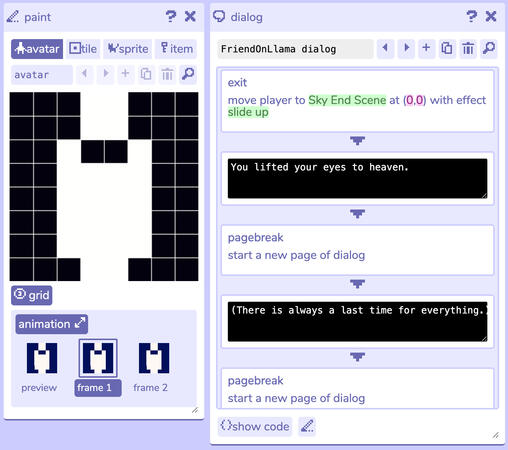Select the frame 1 thumbnail

[98, 358]
